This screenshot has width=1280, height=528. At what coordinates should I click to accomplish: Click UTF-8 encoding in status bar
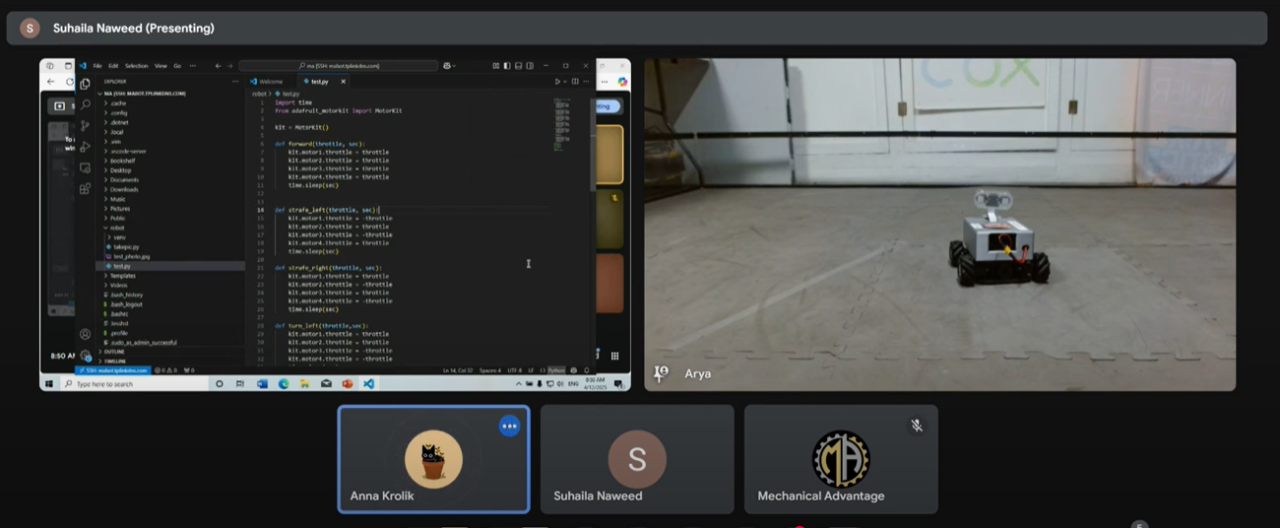point(514,370)
